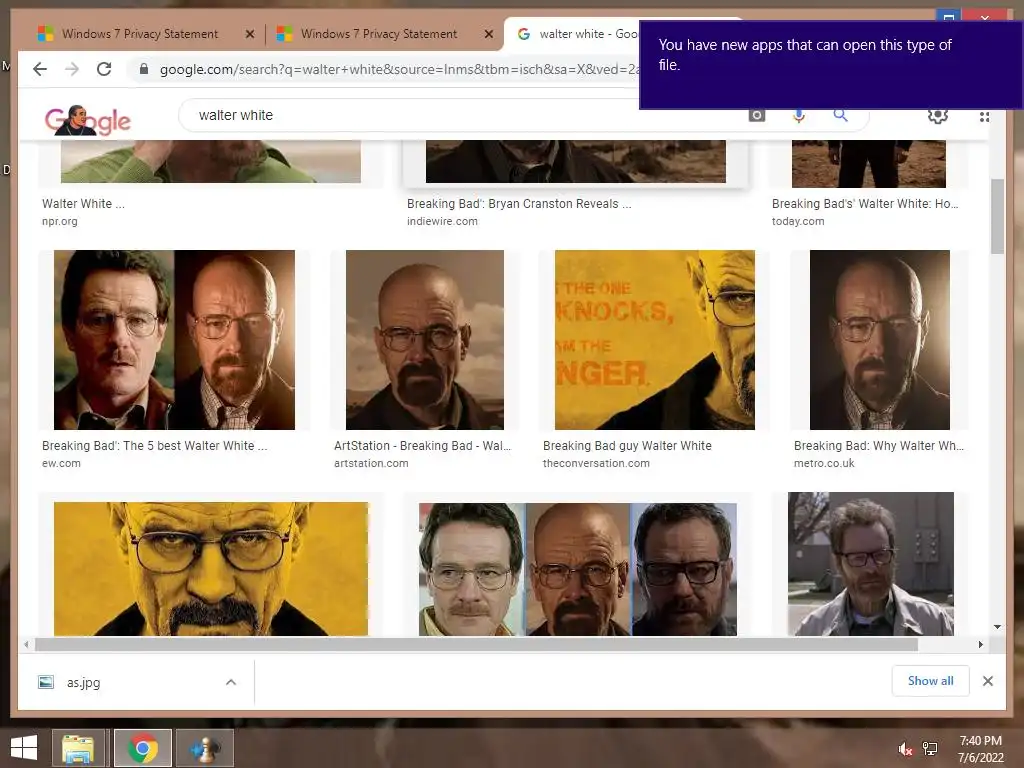This screenshot has width=1024, height=768.
Task: Click the new apps notification popup
Action: (x=831, y=64)
